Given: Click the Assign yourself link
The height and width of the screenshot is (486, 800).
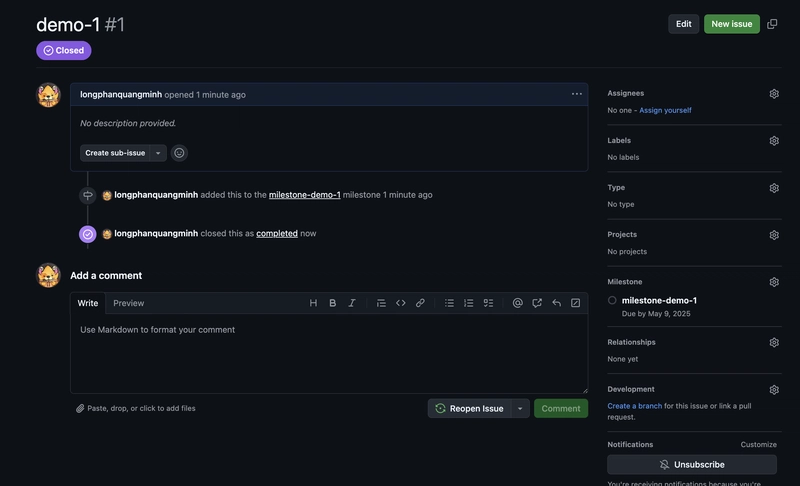Looking at the screenshot, I should [665, 110].
